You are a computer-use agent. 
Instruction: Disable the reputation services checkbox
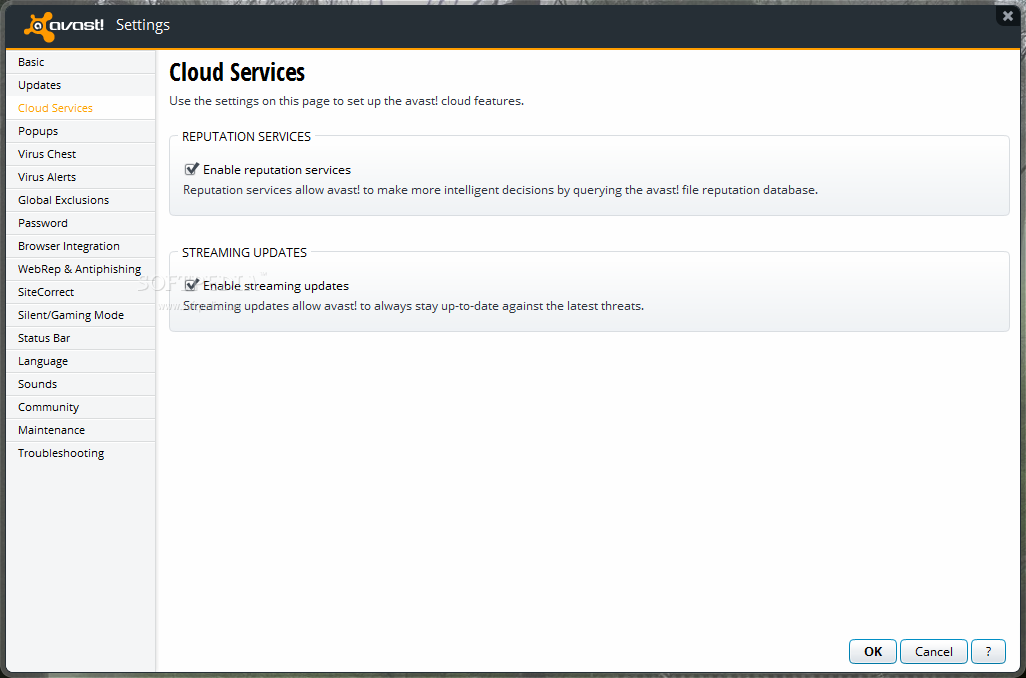click(191, 170)
